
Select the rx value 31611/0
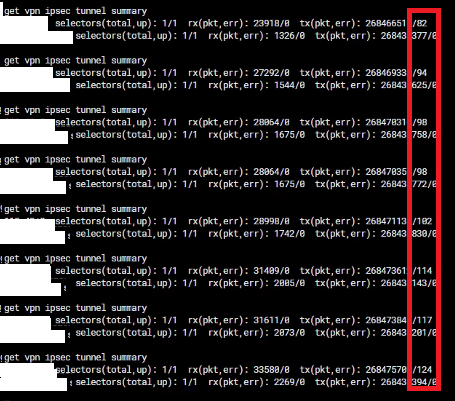[271, 320]
